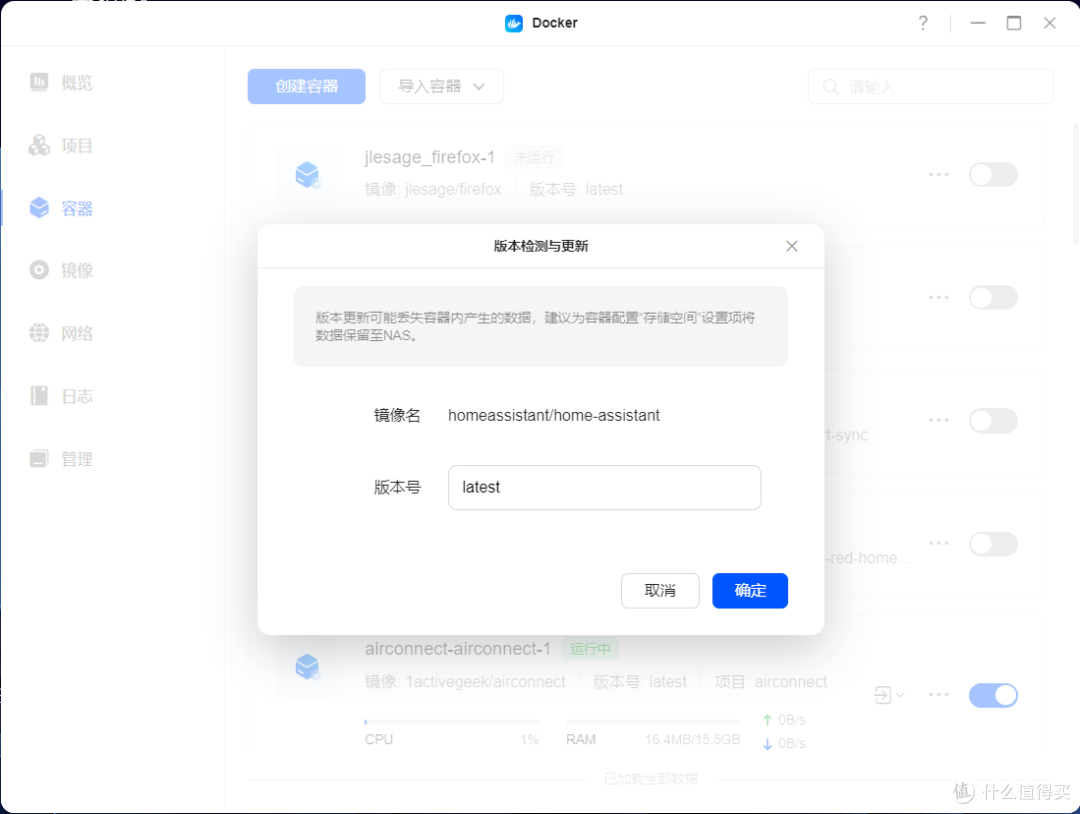Click the upload speed arrow icon

(x=767, y=720)
